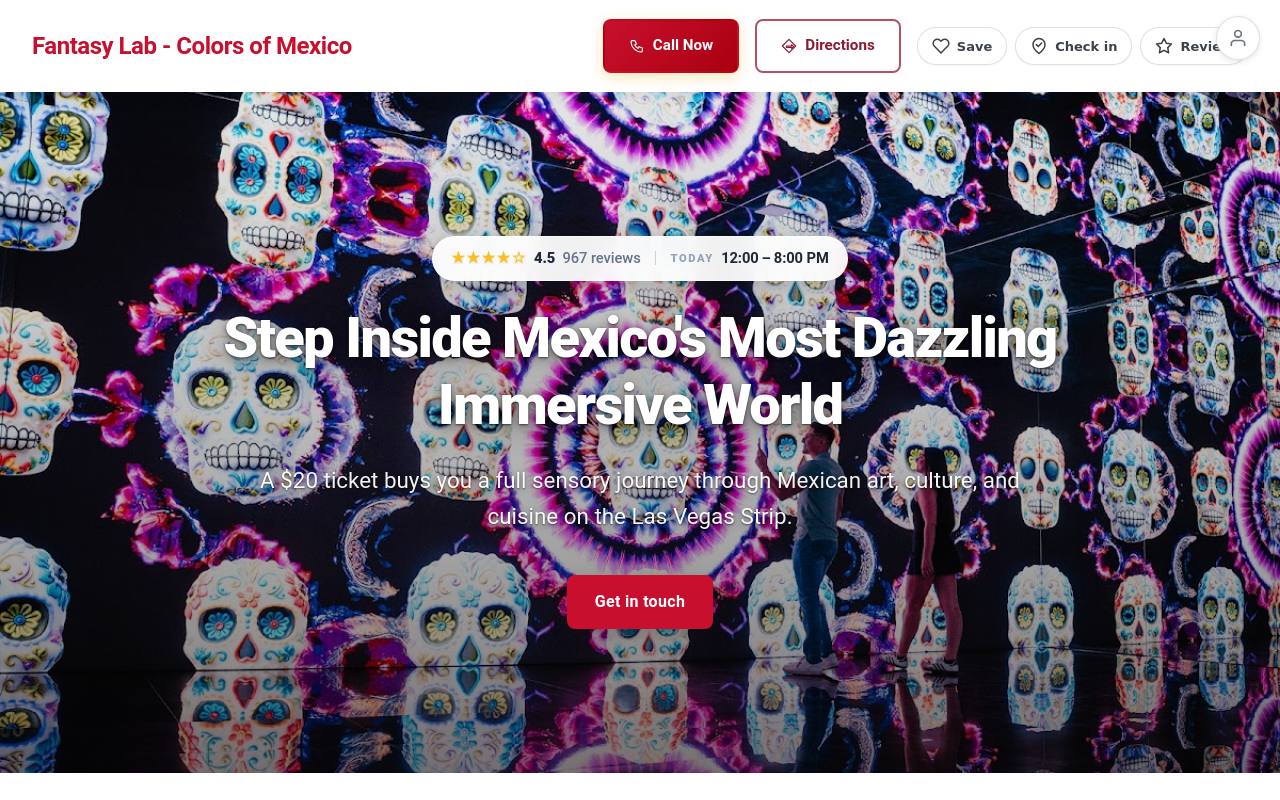Image resolution: width=1280 pixels, height=800 pixels.
Task: Open the 967 reviews text
Action: point(601,258)
